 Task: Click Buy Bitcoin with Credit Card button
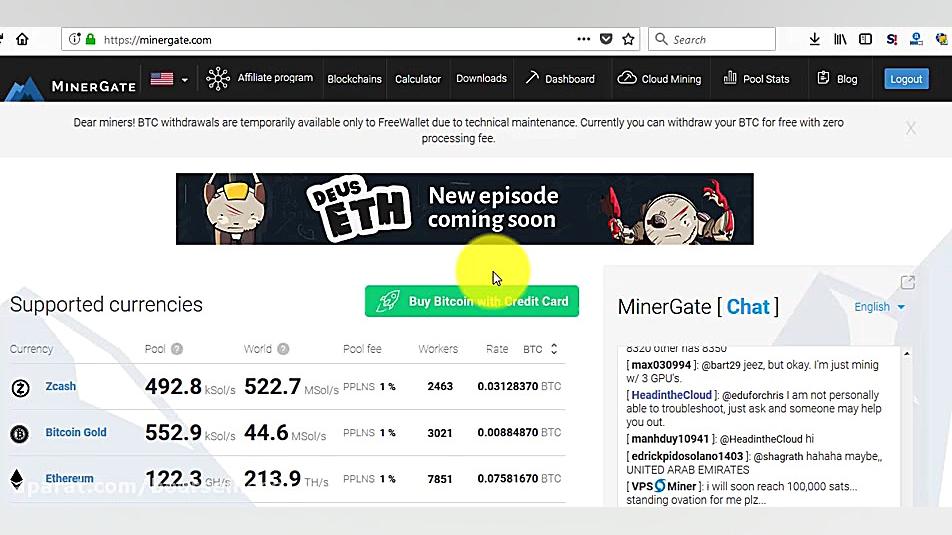[x=472, y=301]
